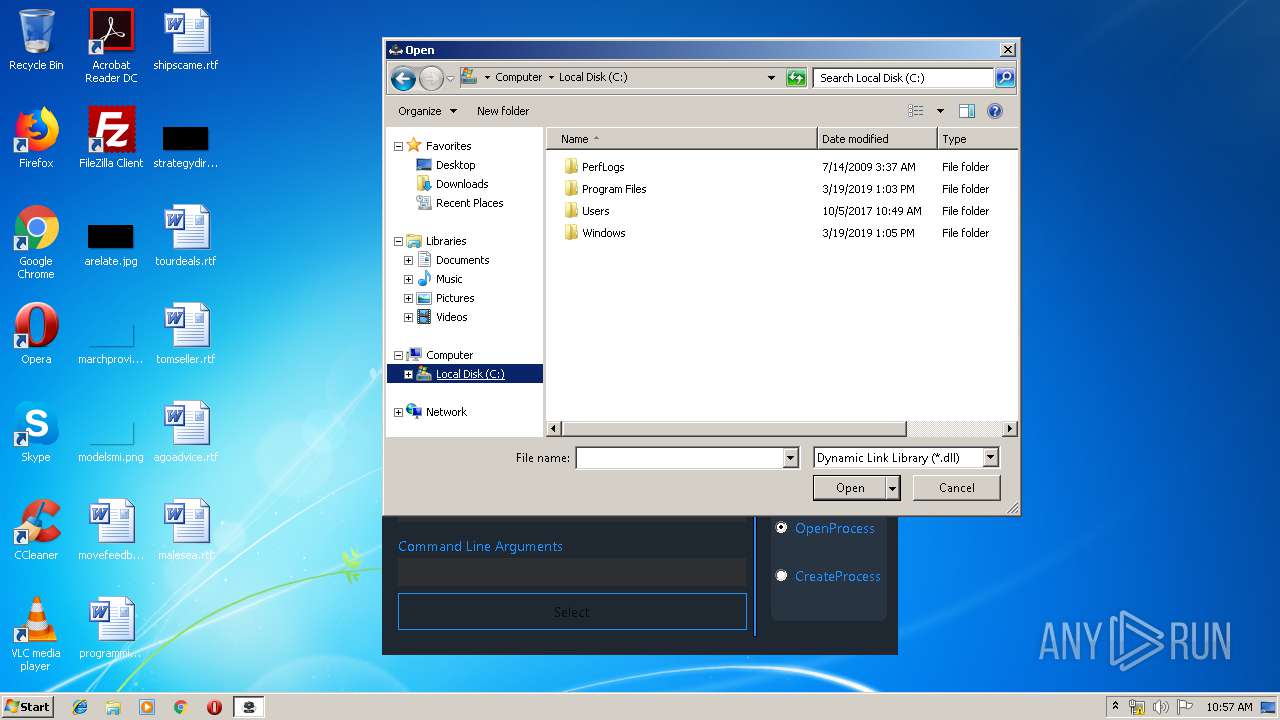1280x720 pixels.
Task: Click the Search Local Disk (C:) box
Action: (x=904, y=78)
